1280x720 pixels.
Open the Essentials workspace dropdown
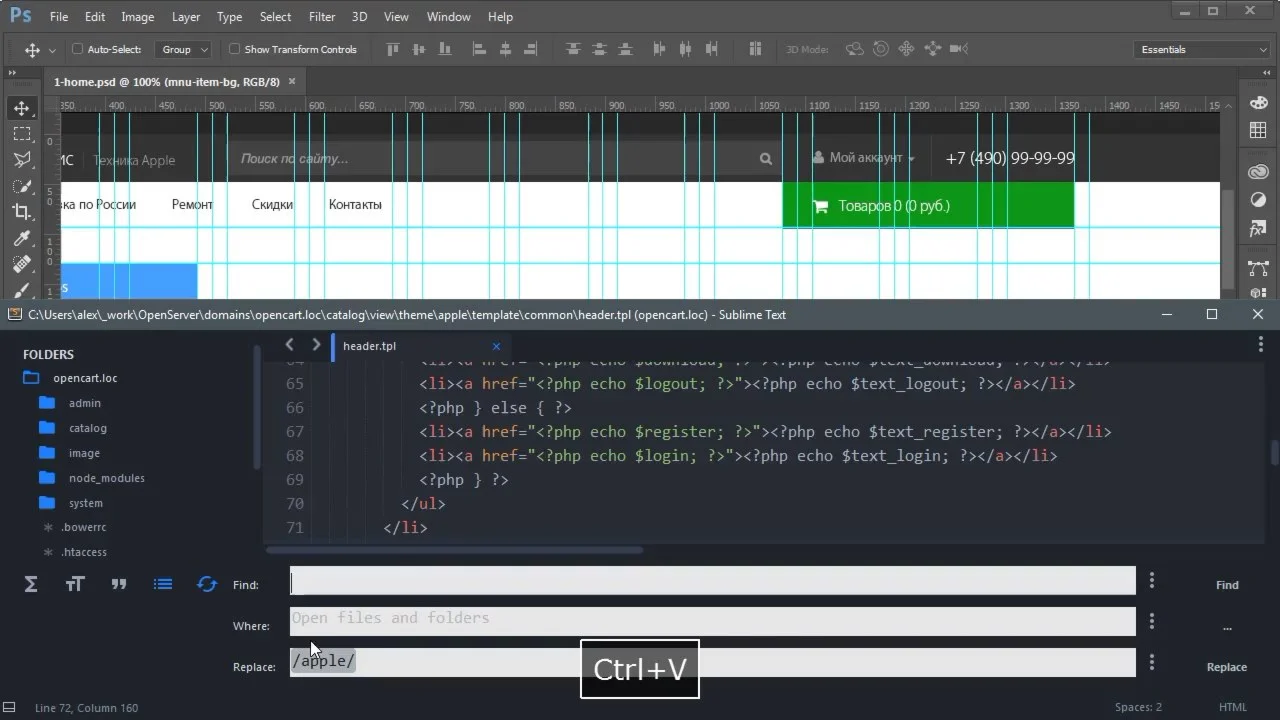1203,49
